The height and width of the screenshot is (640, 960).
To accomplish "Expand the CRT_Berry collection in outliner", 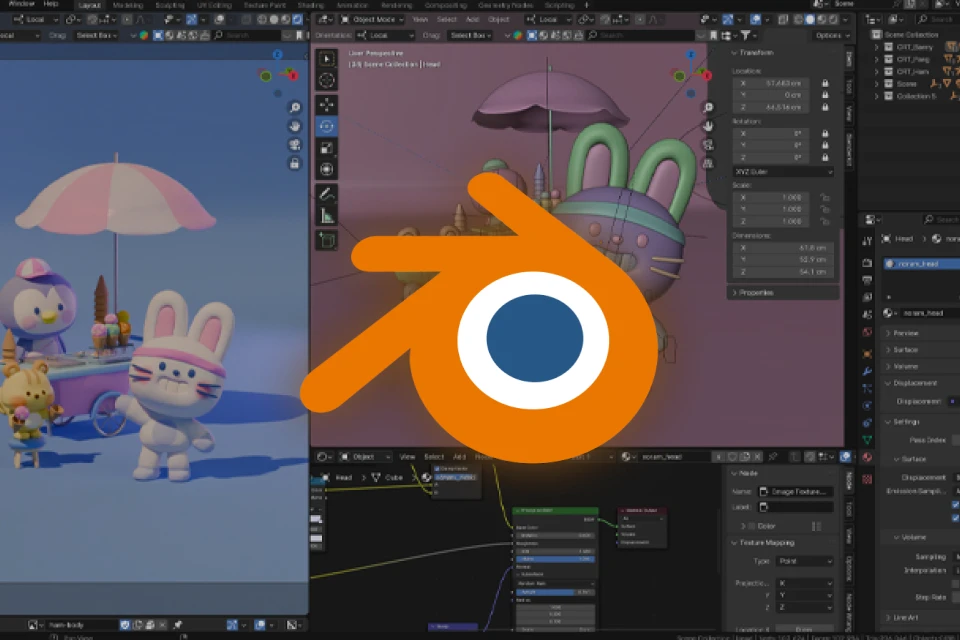I will [876, 47].
